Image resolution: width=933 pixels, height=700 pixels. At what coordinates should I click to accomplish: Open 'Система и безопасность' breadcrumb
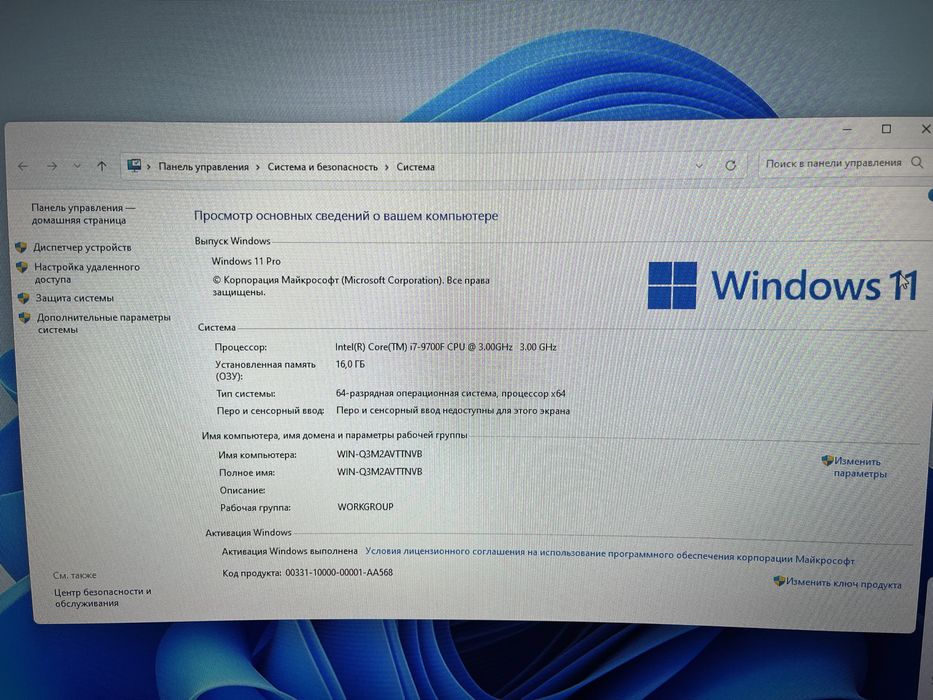tap(323, 167)
